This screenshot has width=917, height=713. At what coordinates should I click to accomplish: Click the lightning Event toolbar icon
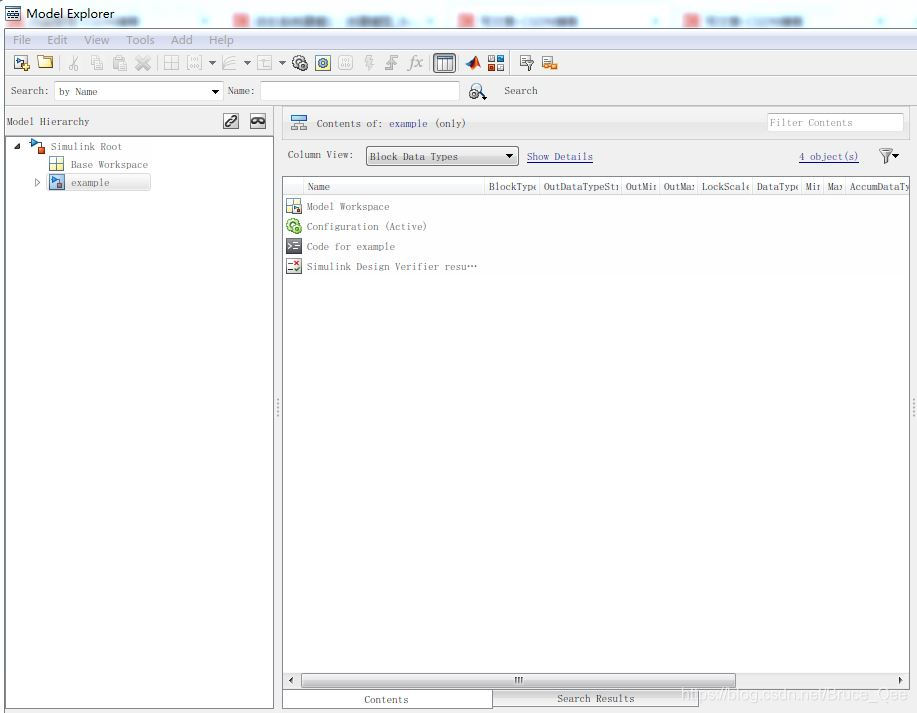click(x=369, y=63)
